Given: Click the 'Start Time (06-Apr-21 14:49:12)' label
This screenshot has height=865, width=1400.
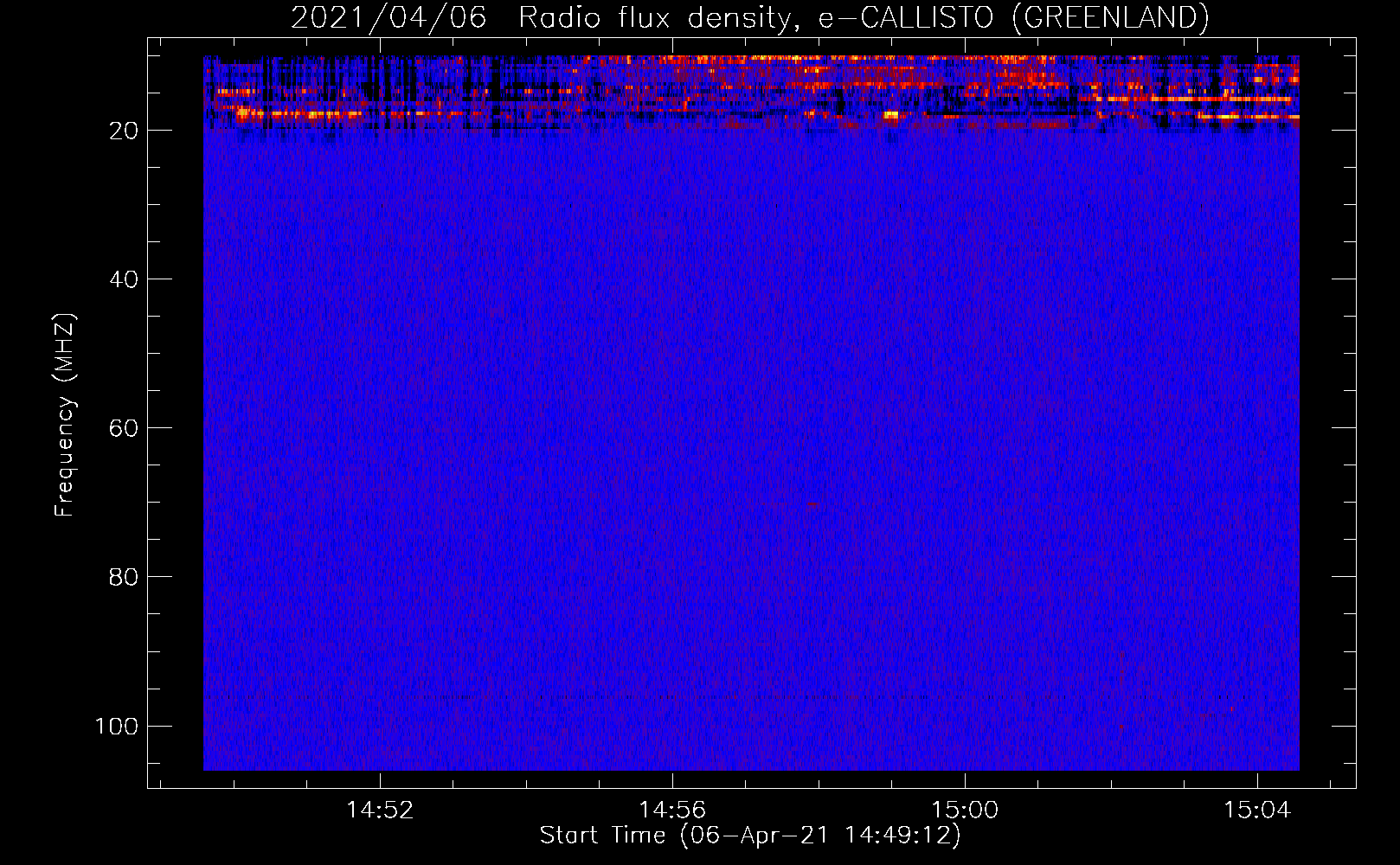Looking at the screenshot, I should (x=750, y=836).
